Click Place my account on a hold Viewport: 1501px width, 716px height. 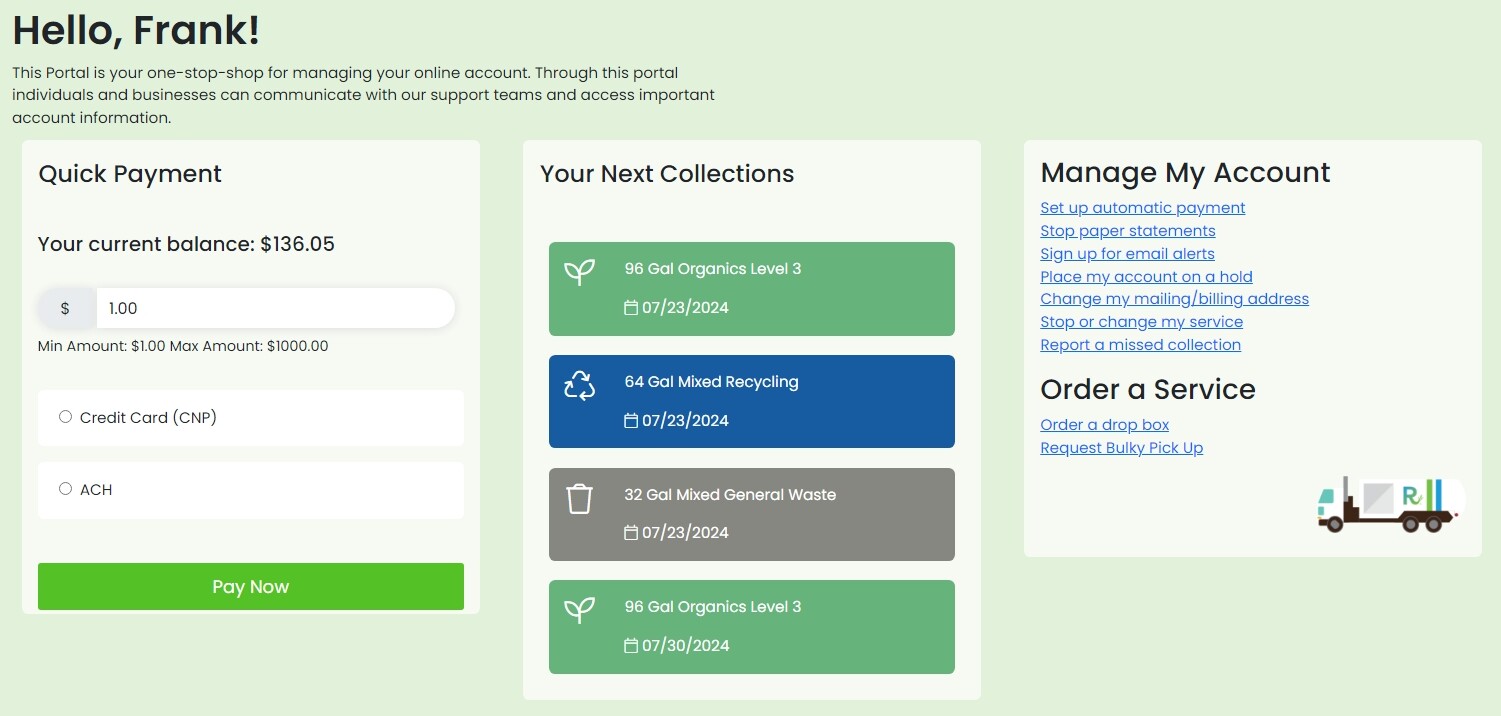(x=1146, y=277)
